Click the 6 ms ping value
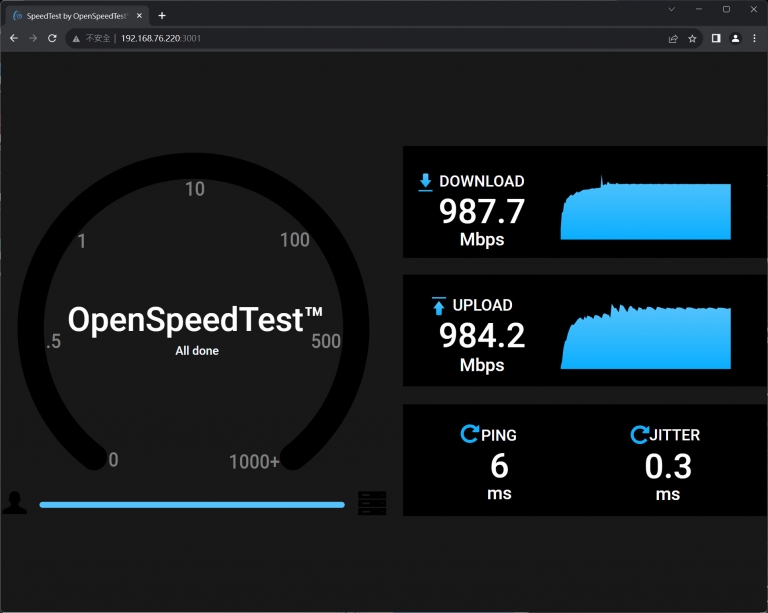Image resolution: width=768 pixels, height=613 pixels. click(499, 466)
